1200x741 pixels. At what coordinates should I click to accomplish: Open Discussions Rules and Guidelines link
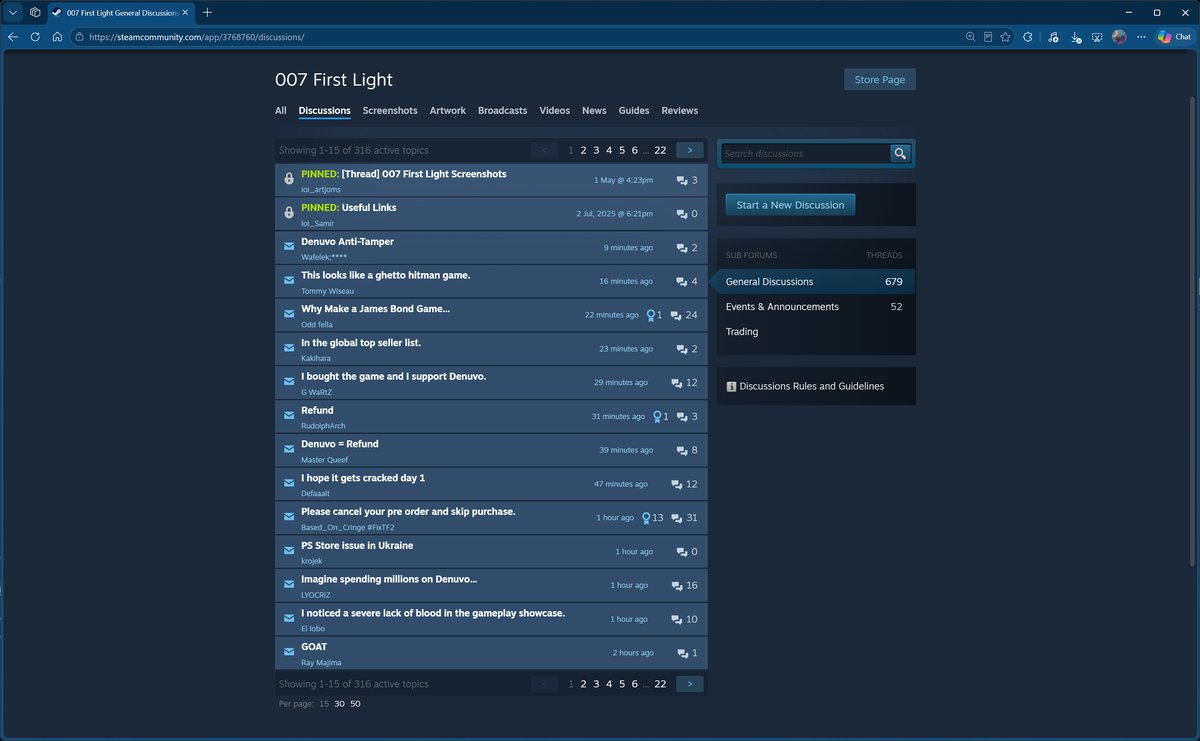[x=811, y=386]
